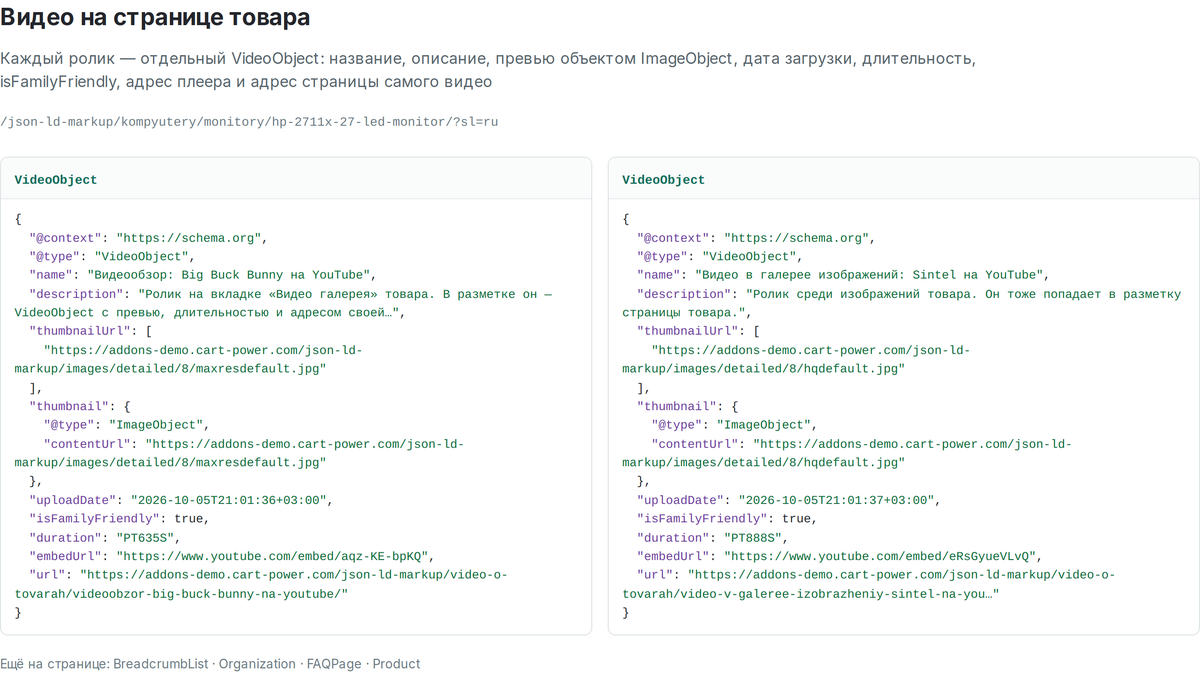Select the description starting "Ролик на вкладке"

click(x=284, y=303)
